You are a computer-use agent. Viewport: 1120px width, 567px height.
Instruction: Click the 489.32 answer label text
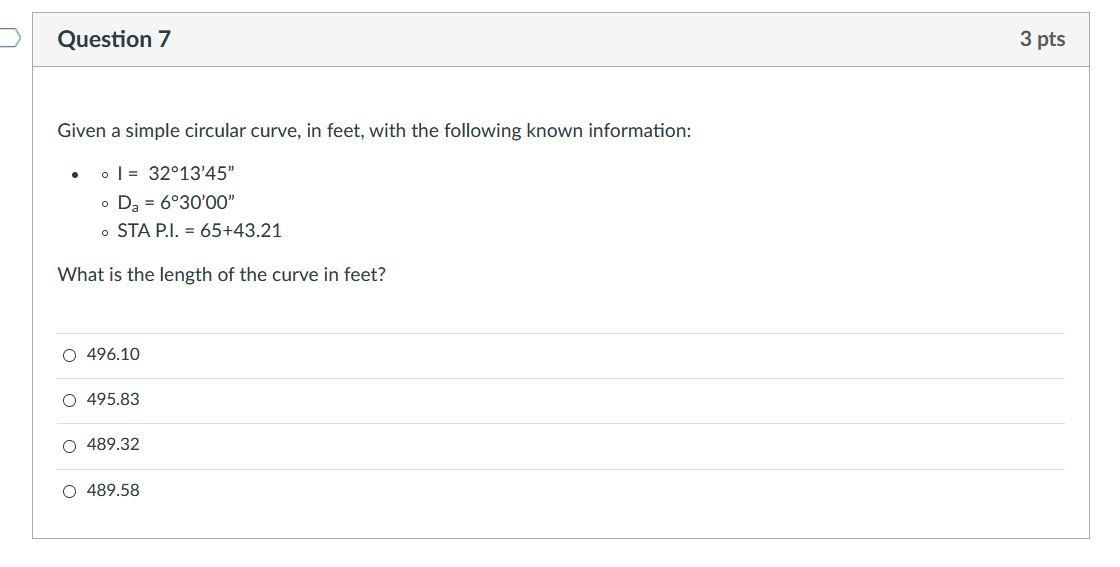click(x=113, y=444)
